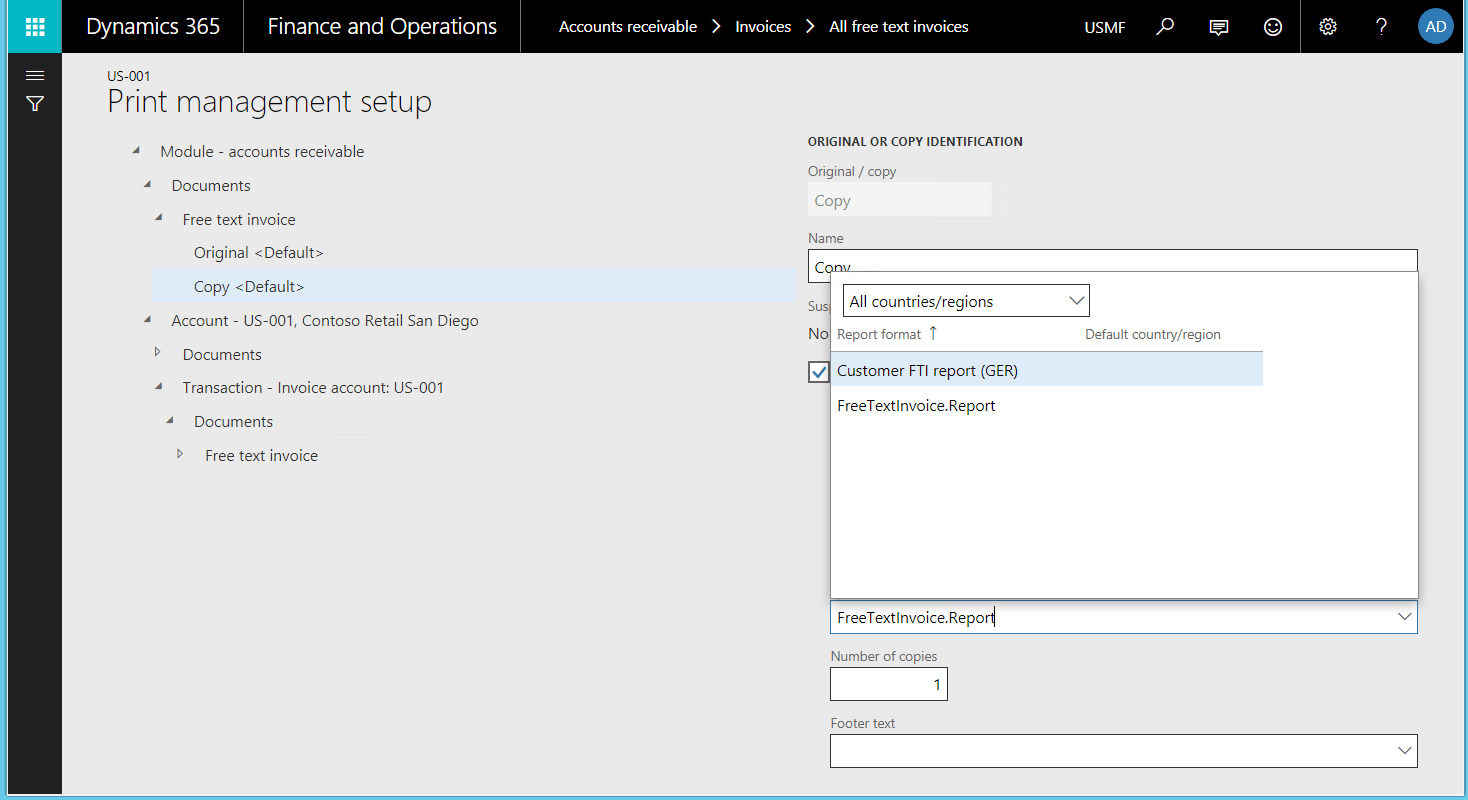Open the Office 365 app launcher

[x=33, y=26]
